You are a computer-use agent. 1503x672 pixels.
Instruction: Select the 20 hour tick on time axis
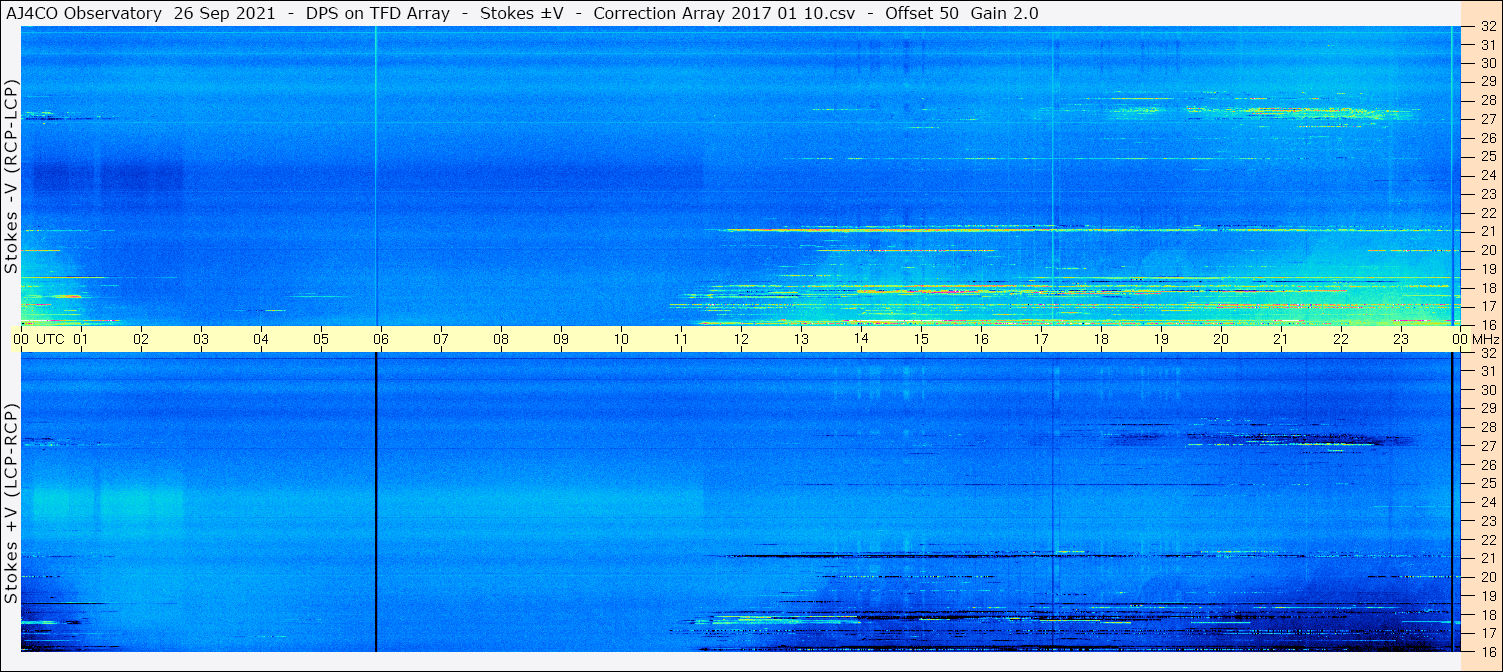tap(1221, 339)
